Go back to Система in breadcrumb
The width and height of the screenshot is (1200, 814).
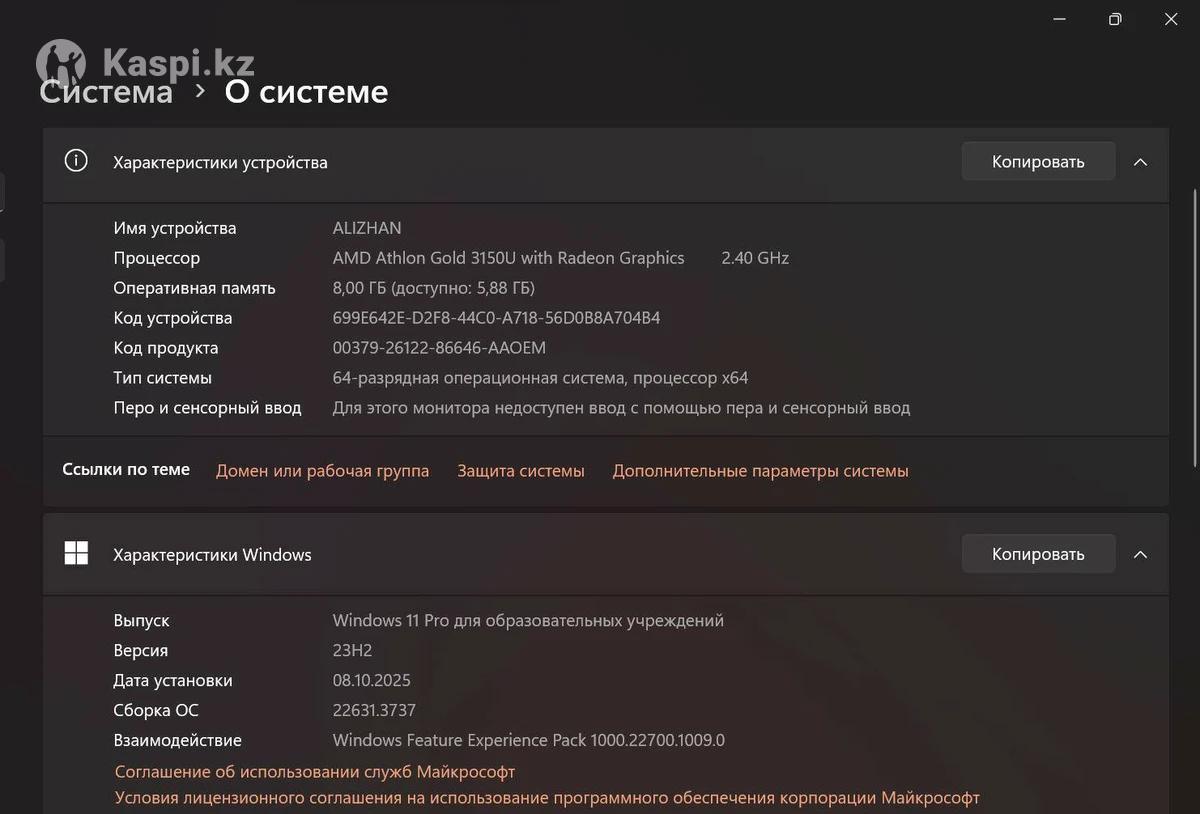tap(106, 92)
